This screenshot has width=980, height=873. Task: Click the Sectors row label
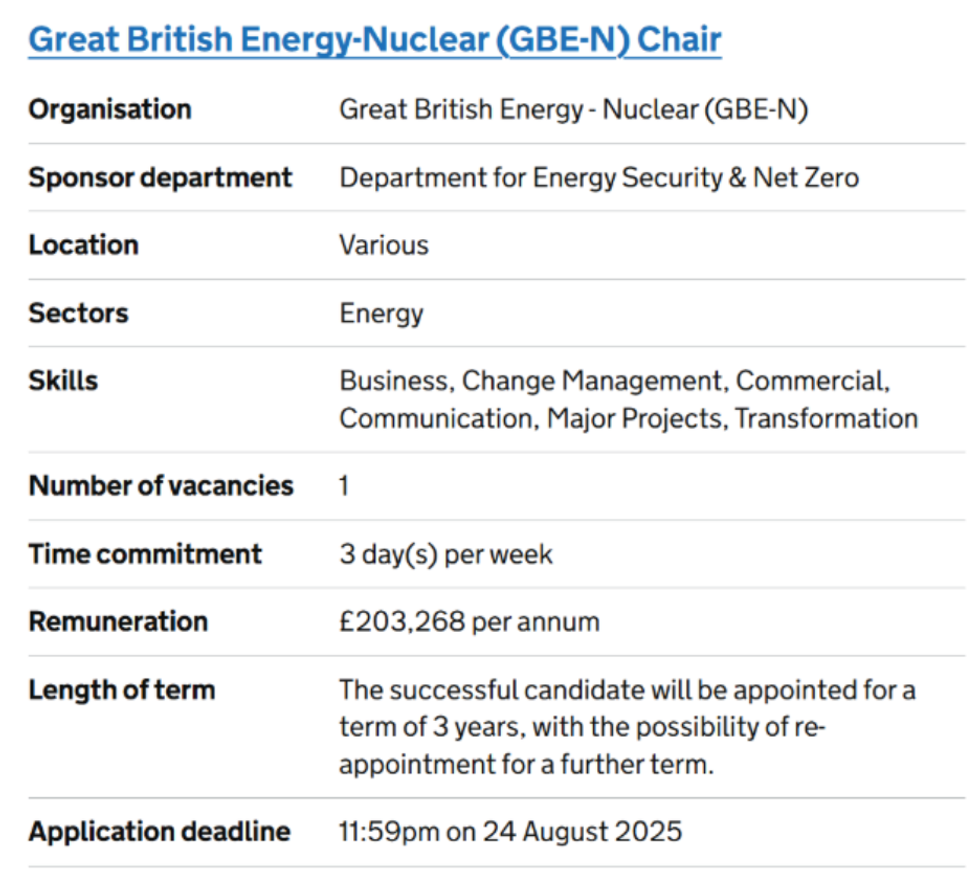point(78,313)
